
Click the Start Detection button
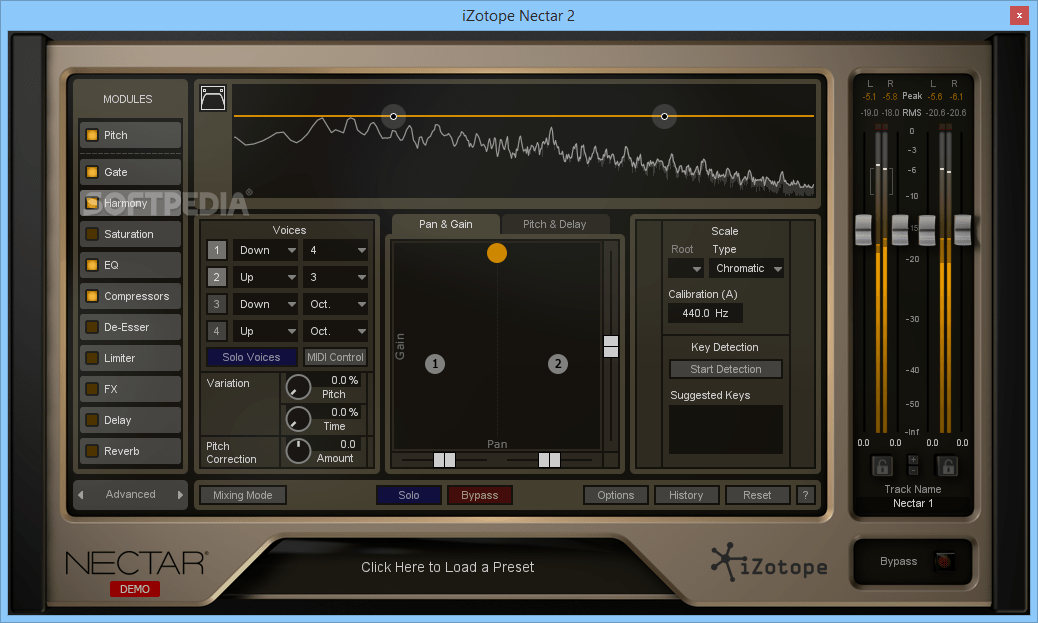click(725, 369)
